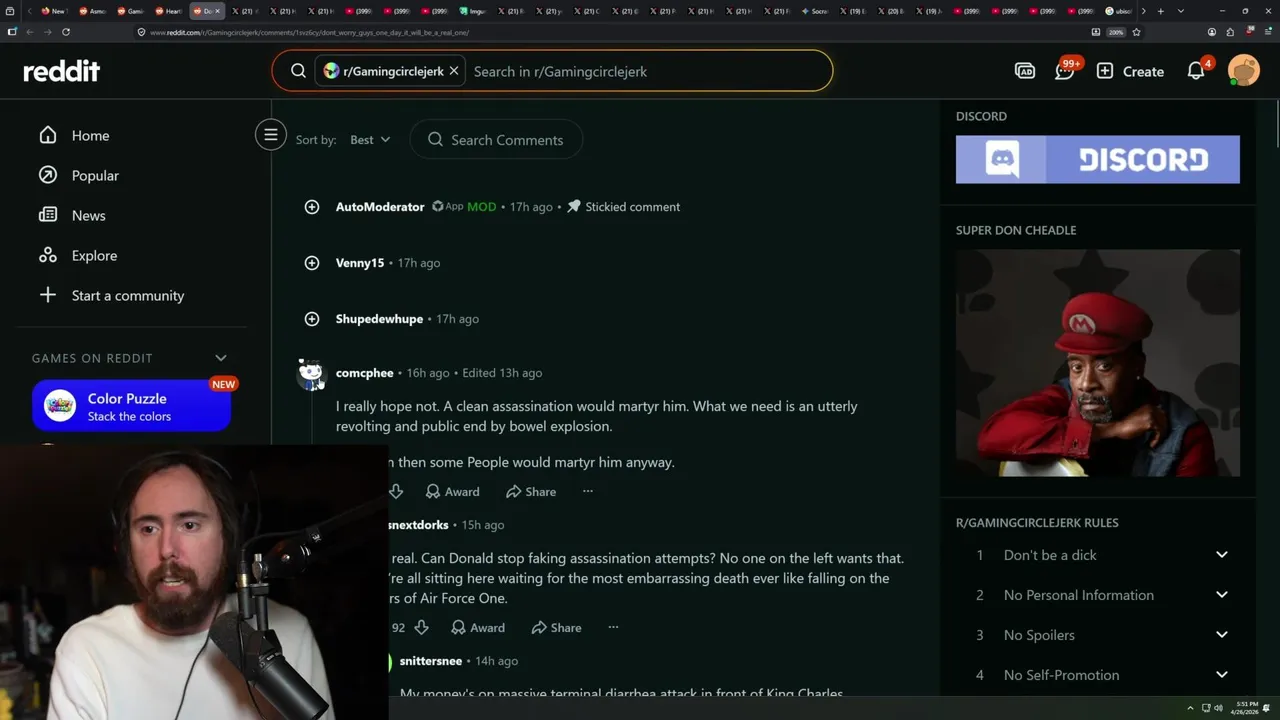Open the Advertise on Reddit icon
Screen dimensions: 1280x720
(1024, 71)
